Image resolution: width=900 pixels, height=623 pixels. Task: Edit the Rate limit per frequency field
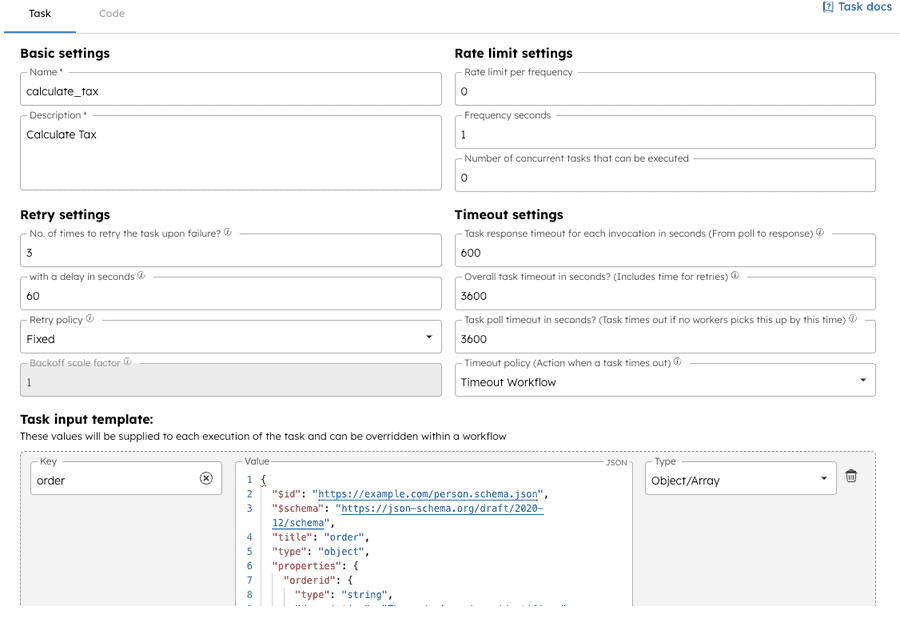point(665,90)
